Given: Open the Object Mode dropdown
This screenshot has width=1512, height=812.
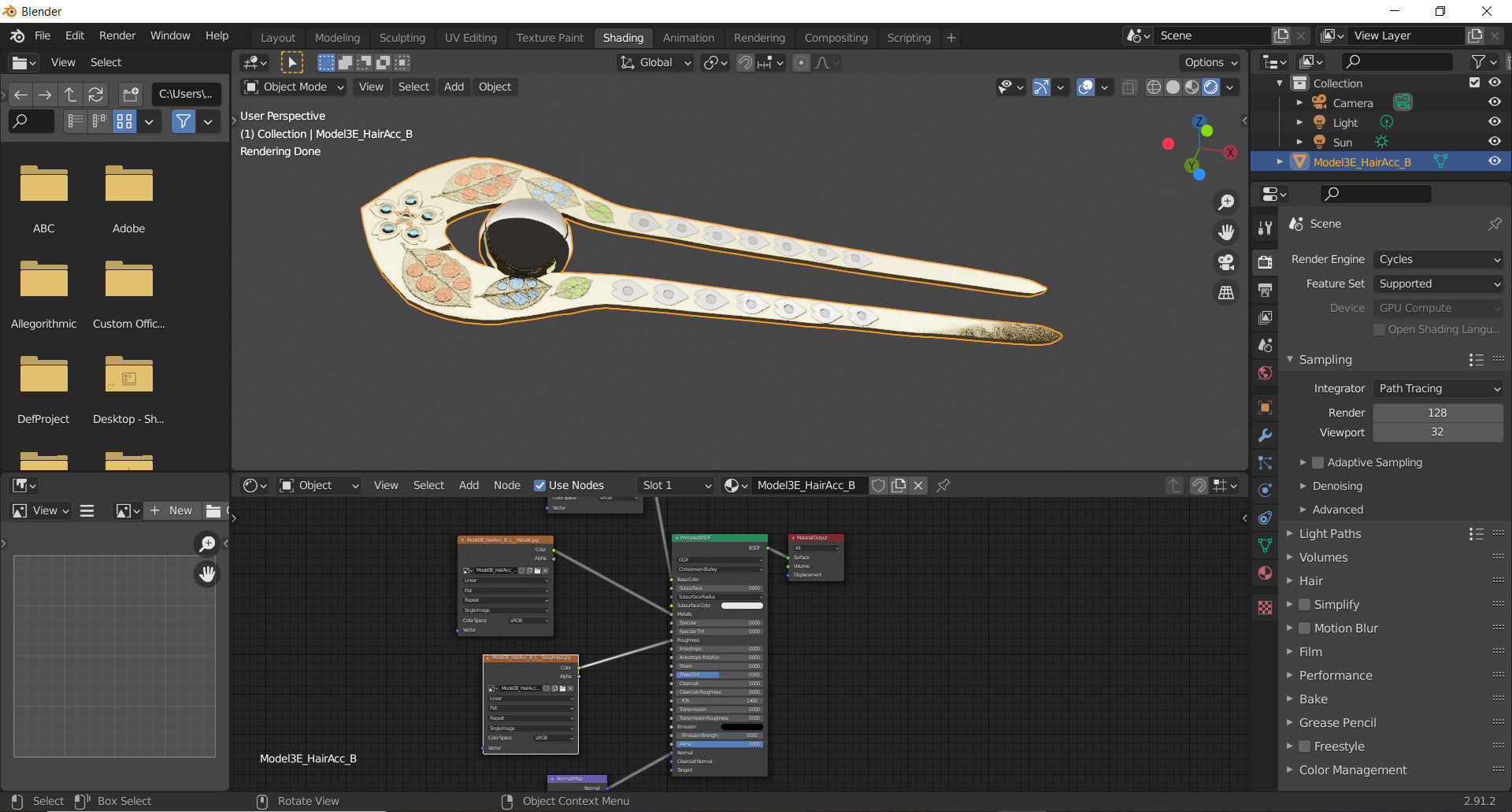Looking at the screenshot, I should click(294, 87).
